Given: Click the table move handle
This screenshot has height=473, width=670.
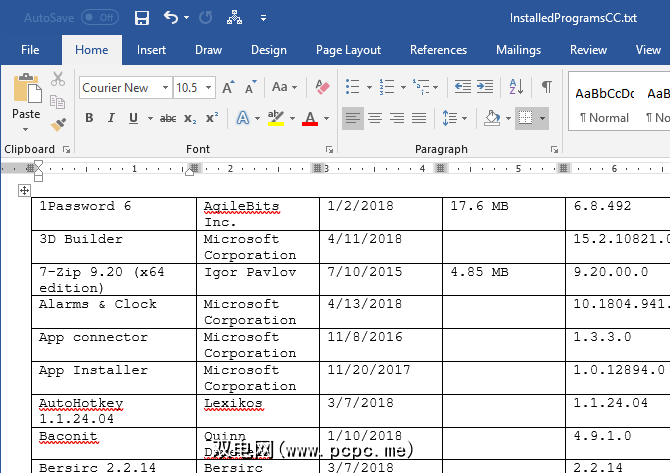Looking at the screenshot, I should point(24,191).
